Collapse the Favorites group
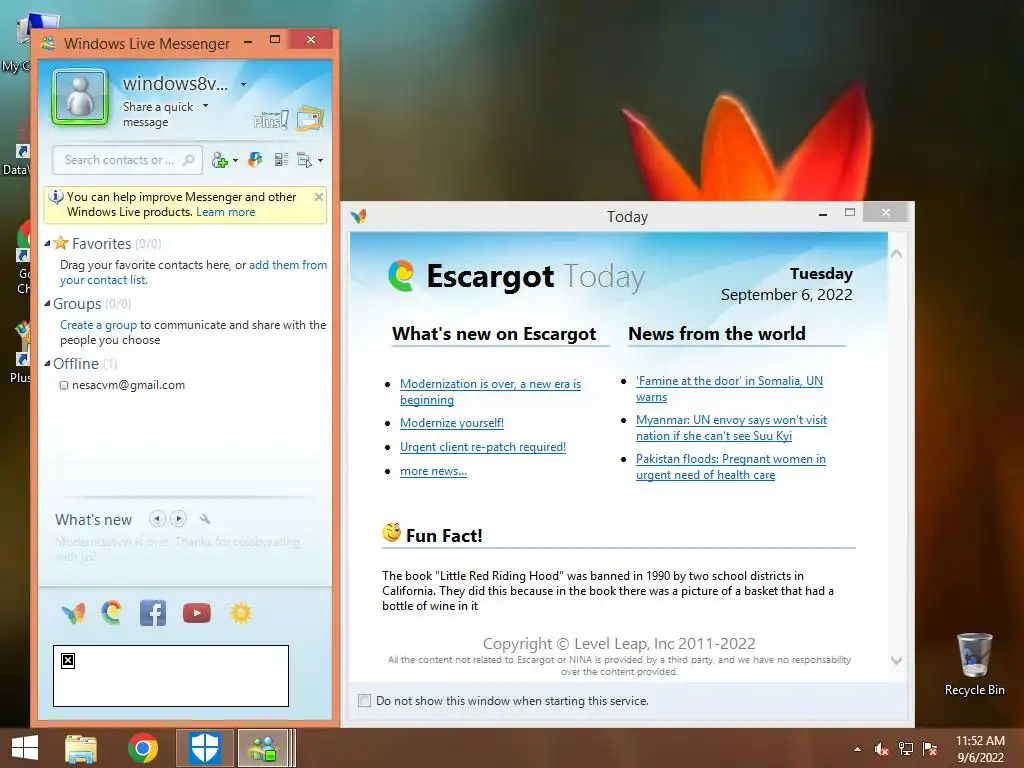 [48, 244]
